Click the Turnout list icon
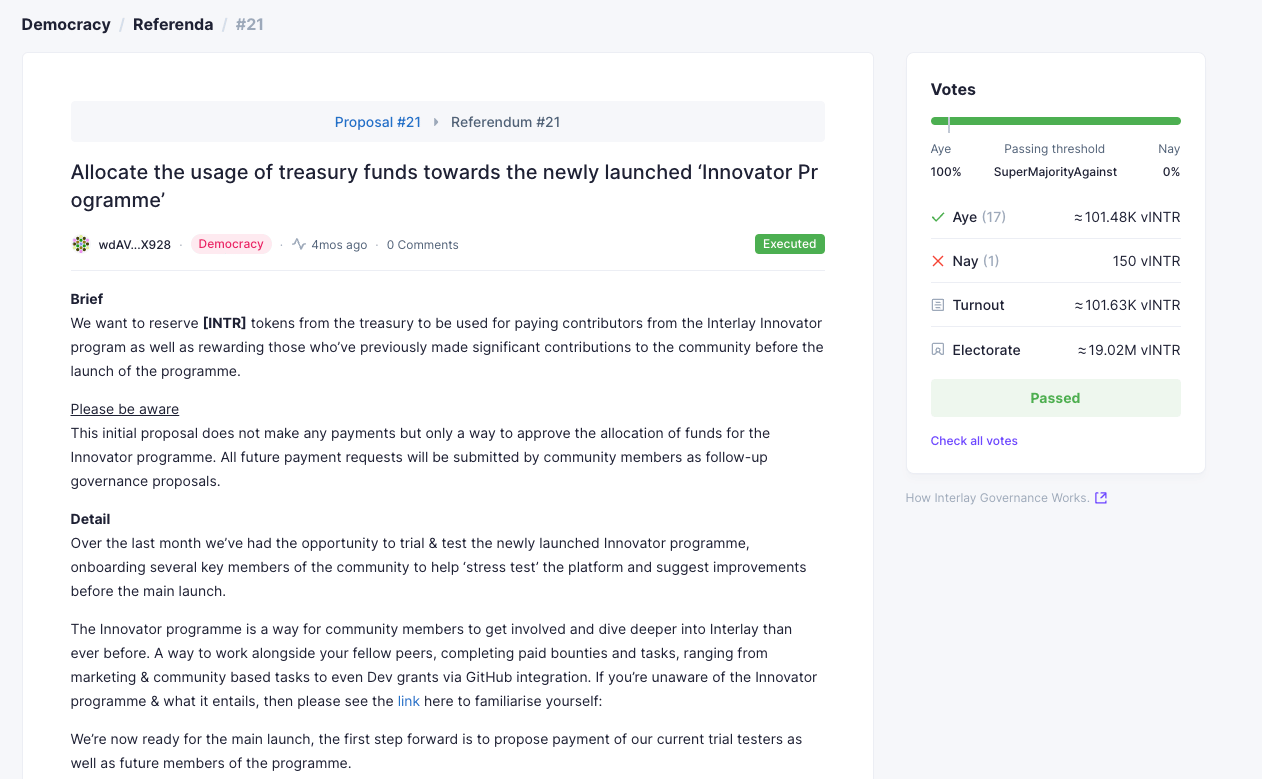The image size is (1262, 779). [x=938, y=305]
